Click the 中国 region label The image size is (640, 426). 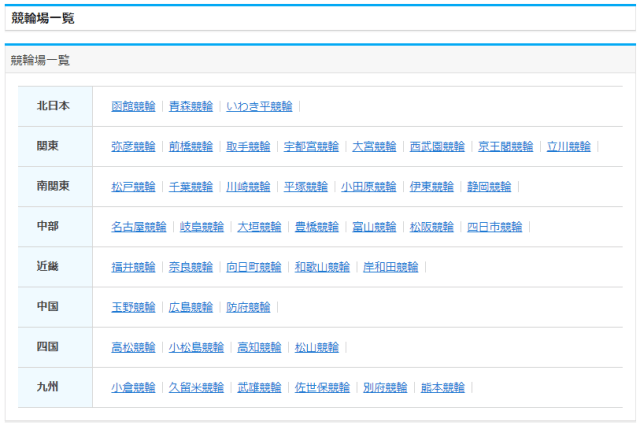click(x=48, y=306)
